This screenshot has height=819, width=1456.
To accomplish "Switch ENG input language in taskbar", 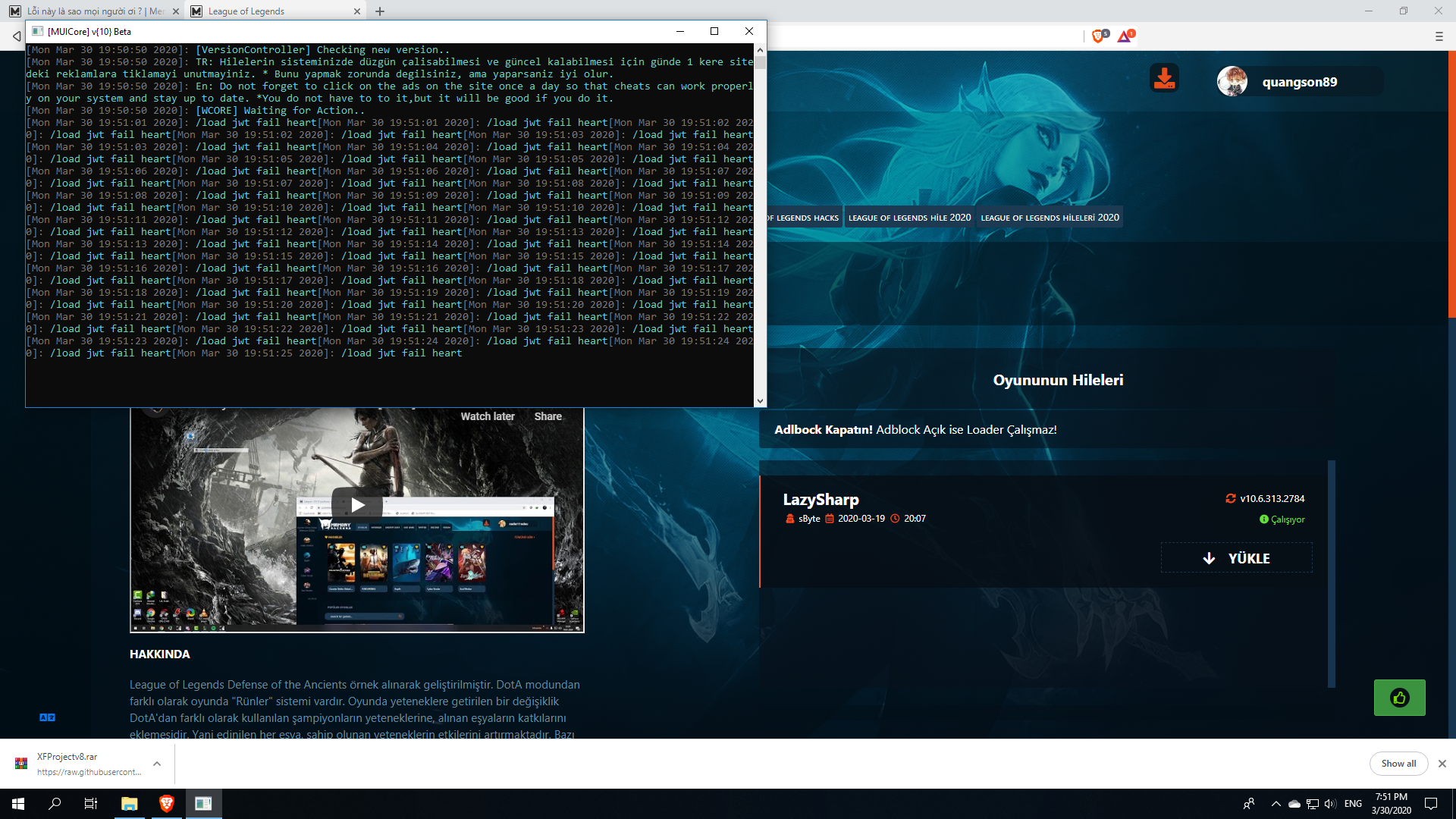I will [1353, 804].
